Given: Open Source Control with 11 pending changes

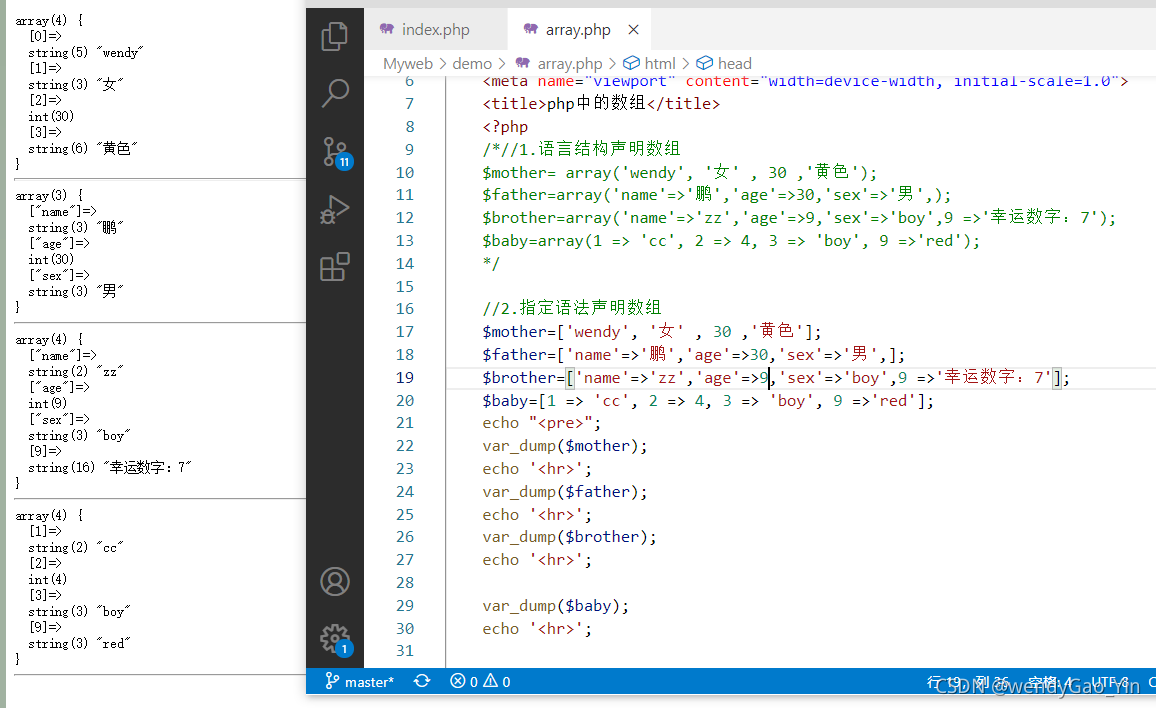Looking at the screenshot, I should [336, 153].
